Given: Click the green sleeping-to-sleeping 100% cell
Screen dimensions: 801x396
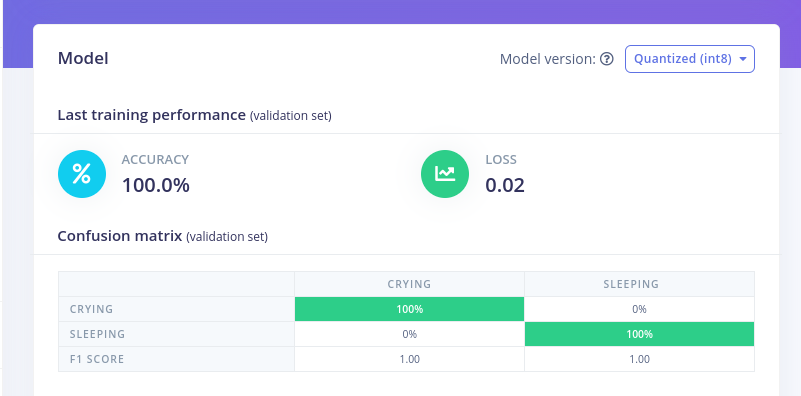Looking at the screenshot, I should tap(640, 334).
